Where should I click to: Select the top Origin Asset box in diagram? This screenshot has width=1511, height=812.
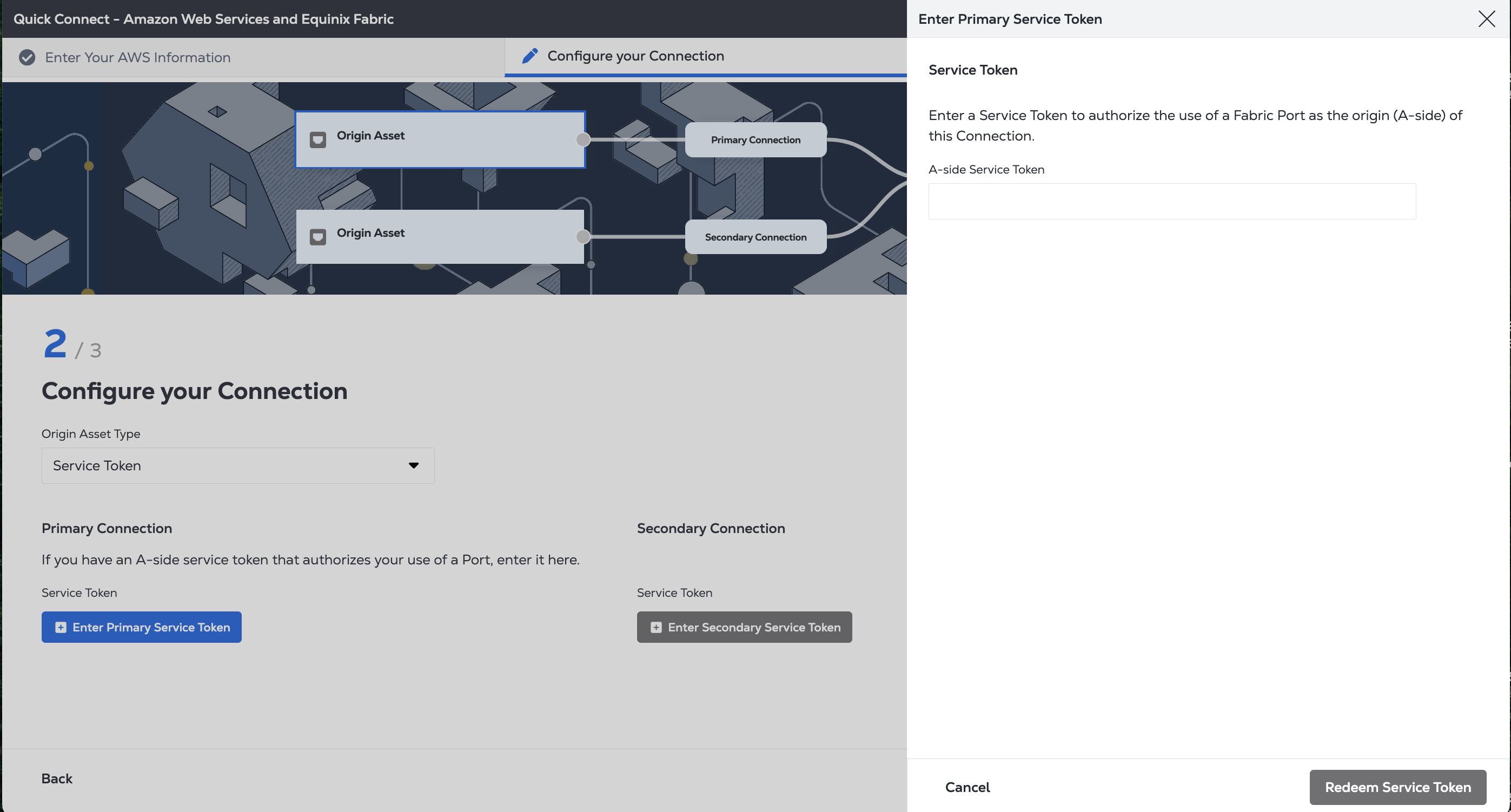tap(440, 139)
